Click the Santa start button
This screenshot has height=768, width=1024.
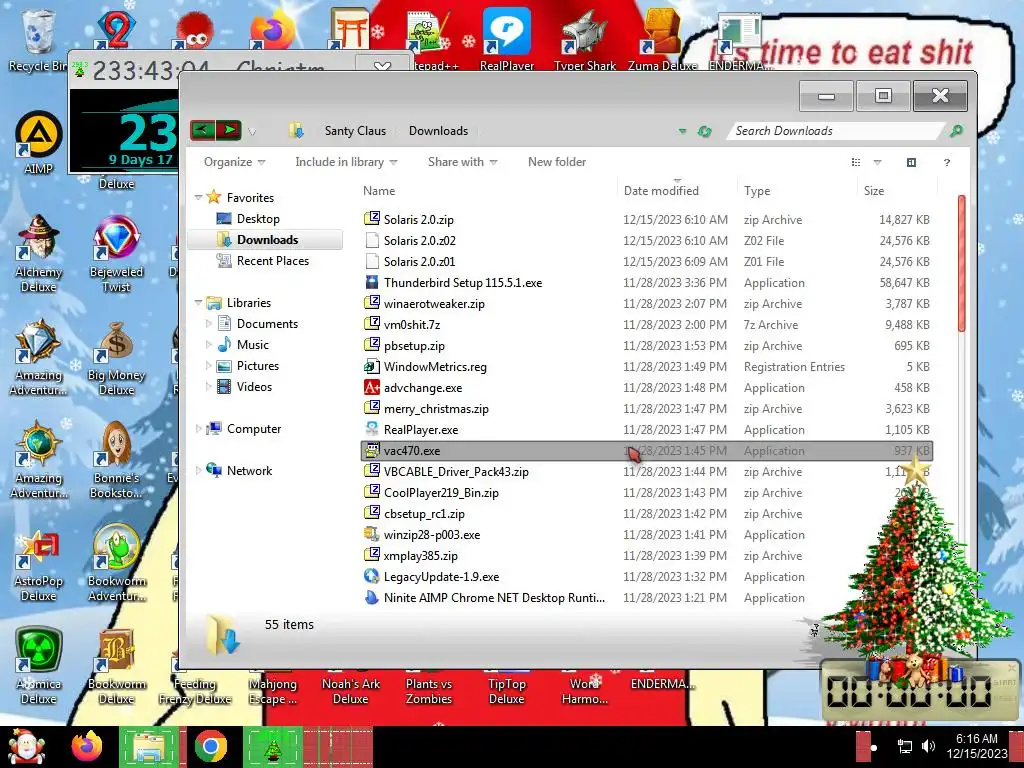[x=25, y=747]
